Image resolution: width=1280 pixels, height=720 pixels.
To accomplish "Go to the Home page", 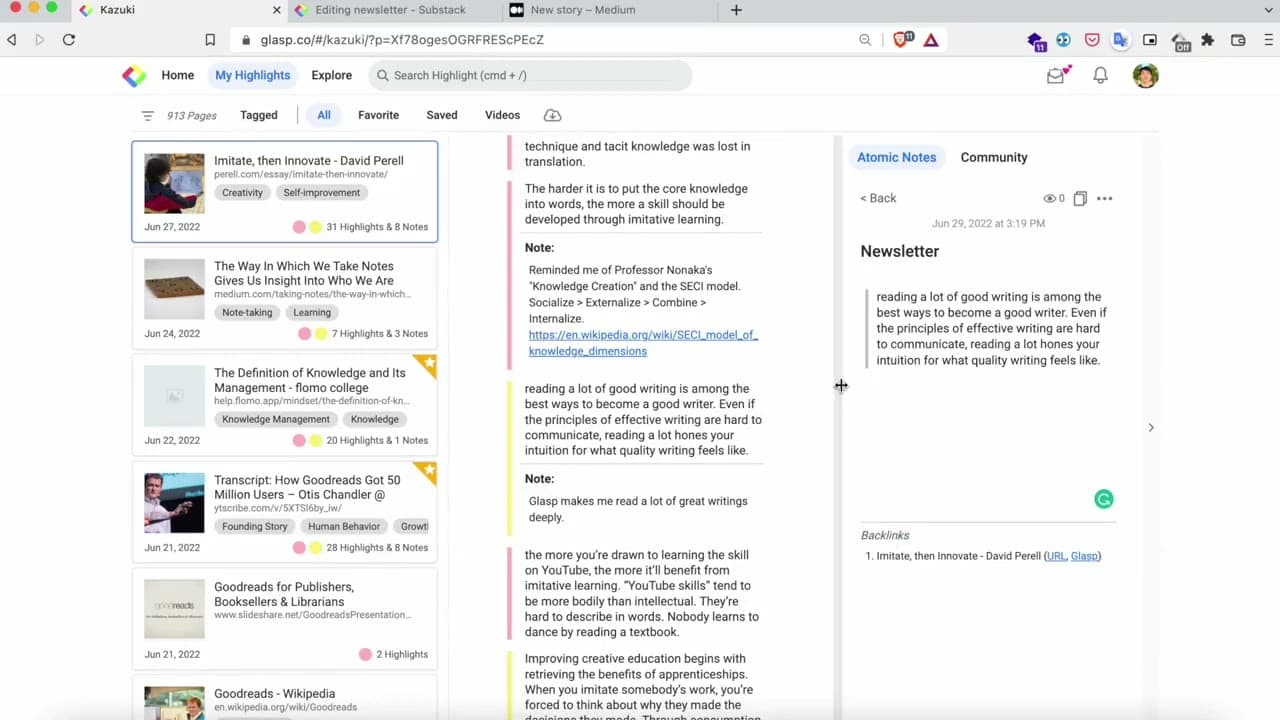I will pyautogui.click(x=178, y=75).
